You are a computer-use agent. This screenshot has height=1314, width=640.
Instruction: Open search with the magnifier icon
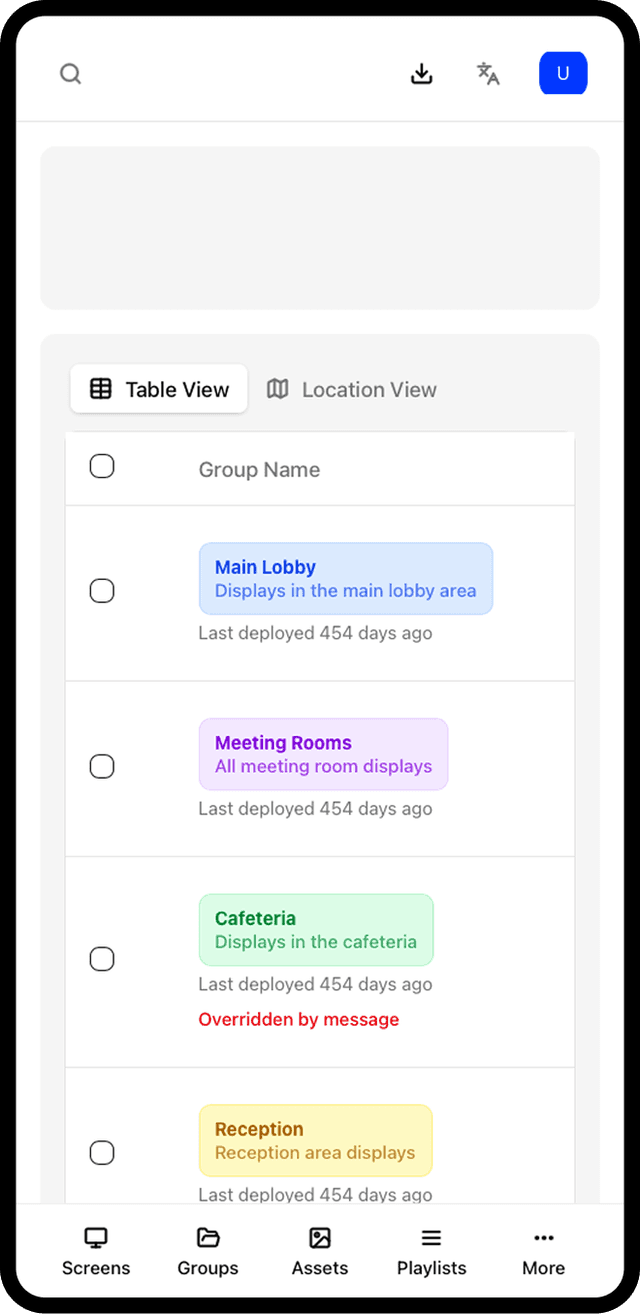[x=70, y=74]
